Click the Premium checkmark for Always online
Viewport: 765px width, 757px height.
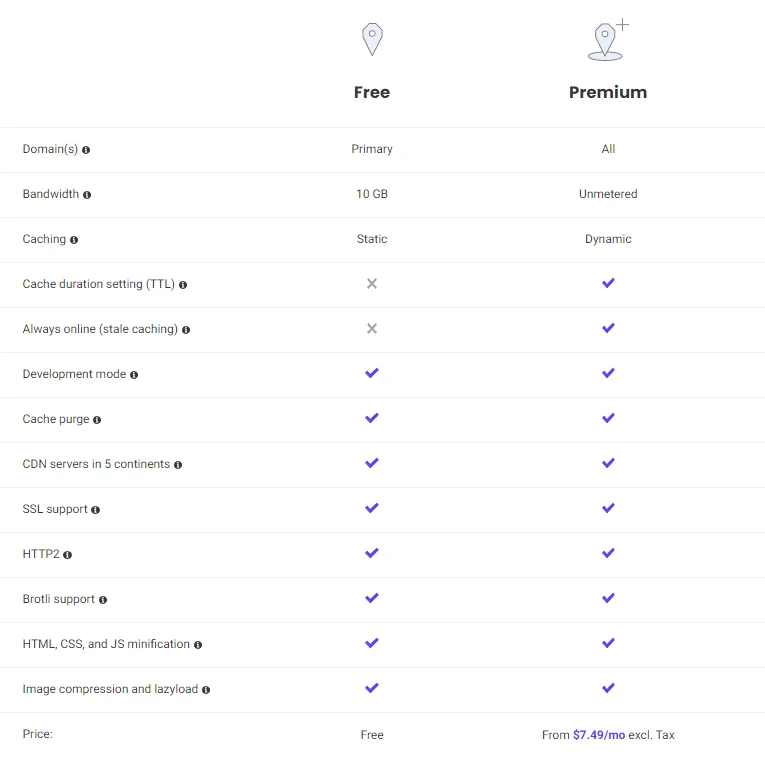point(608,328)
